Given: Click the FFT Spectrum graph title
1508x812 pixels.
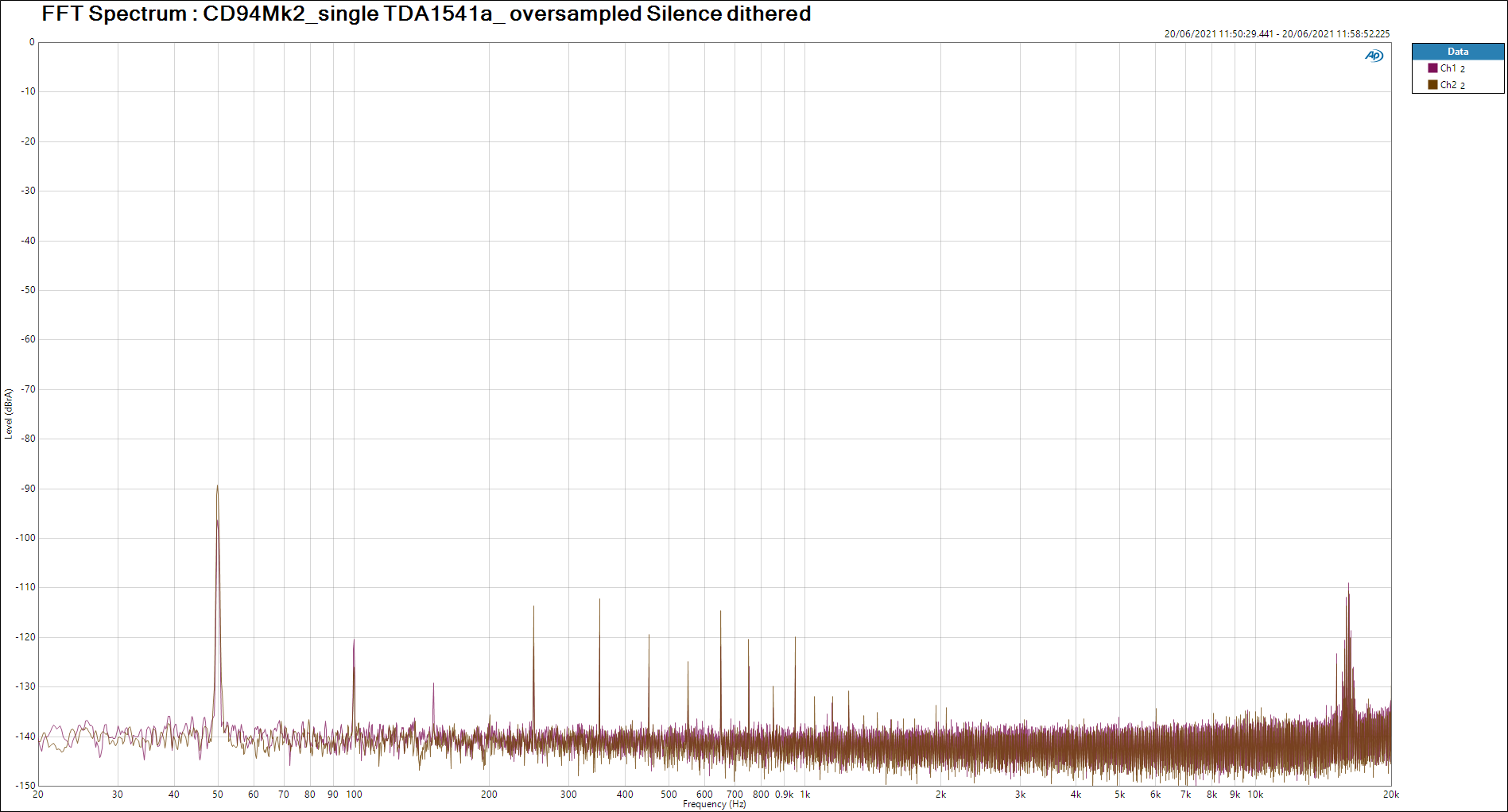Looking at the screenshot, I should coord(426,14).
